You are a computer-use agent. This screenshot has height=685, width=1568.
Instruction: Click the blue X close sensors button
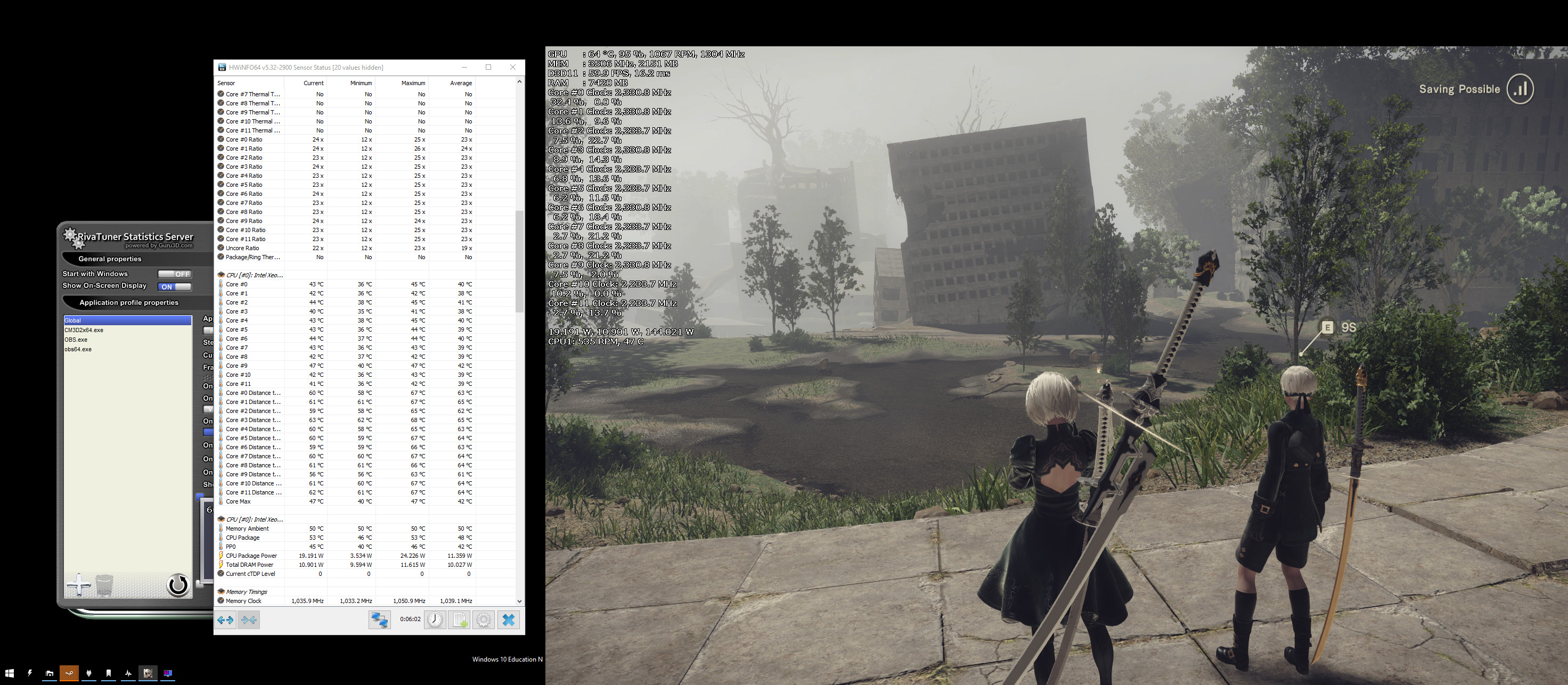pos(509,620)
